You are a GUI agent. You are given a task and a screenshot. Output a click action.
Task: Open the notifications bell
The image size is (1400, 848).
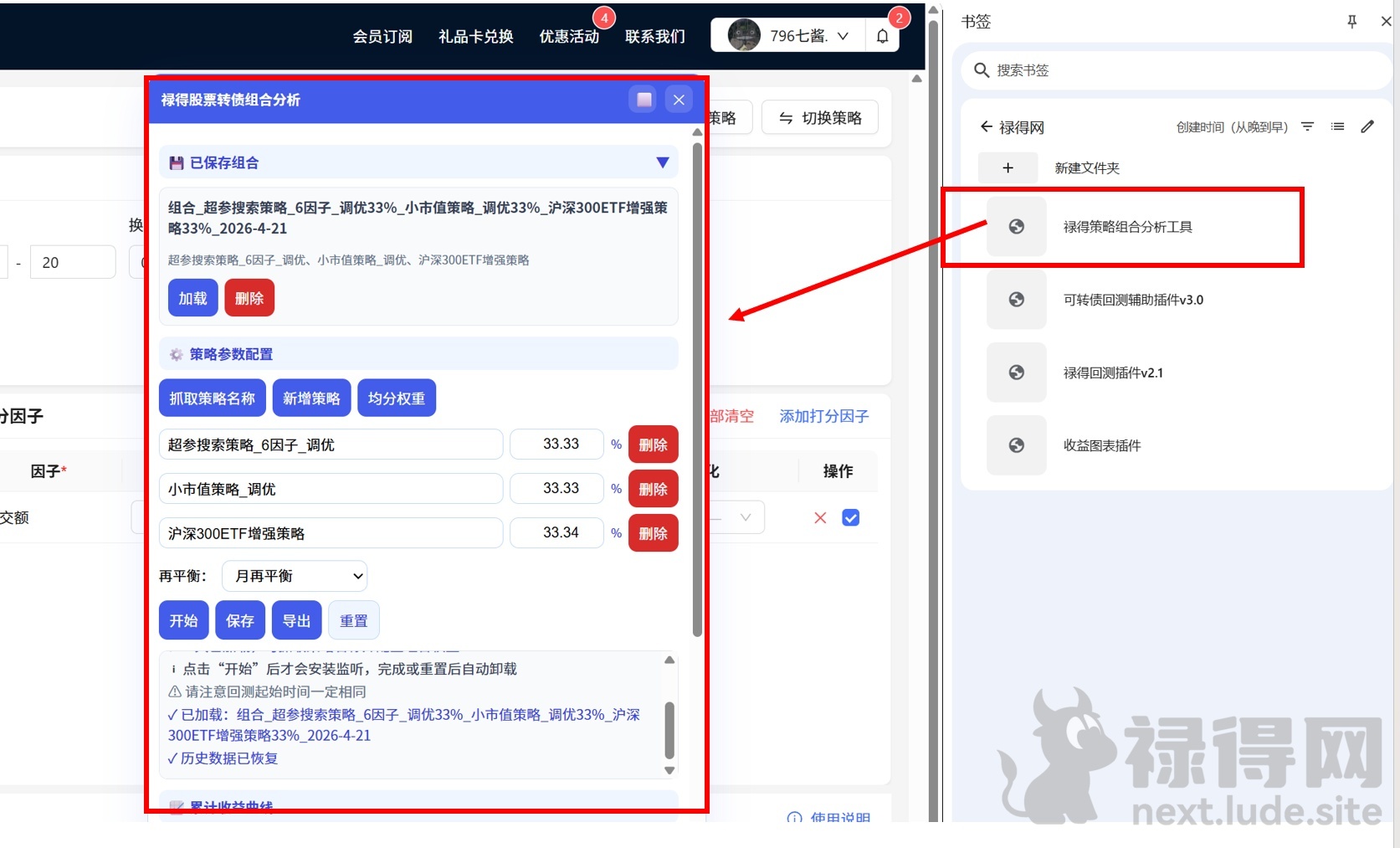(x=882, y=36)
